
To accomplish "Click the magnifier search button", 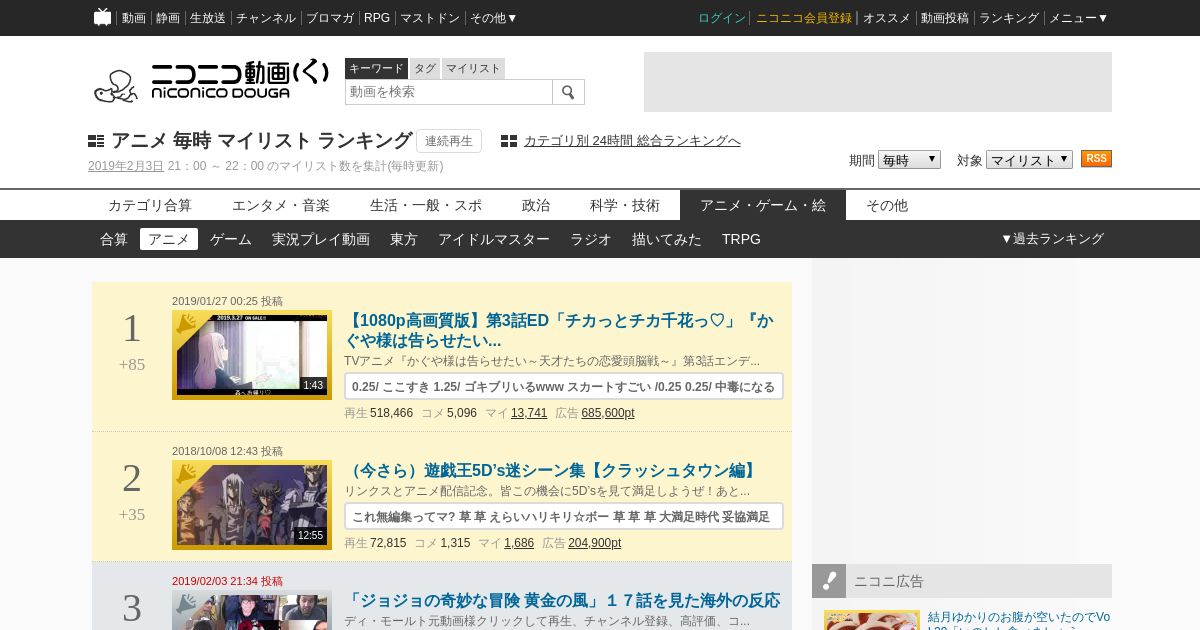I will [x=568, y=92].
